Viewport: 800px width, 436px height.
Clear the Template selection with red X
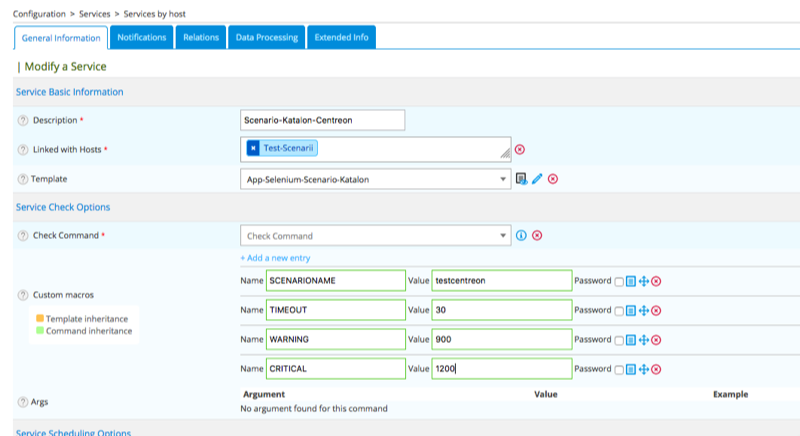[x=552, y=179]
